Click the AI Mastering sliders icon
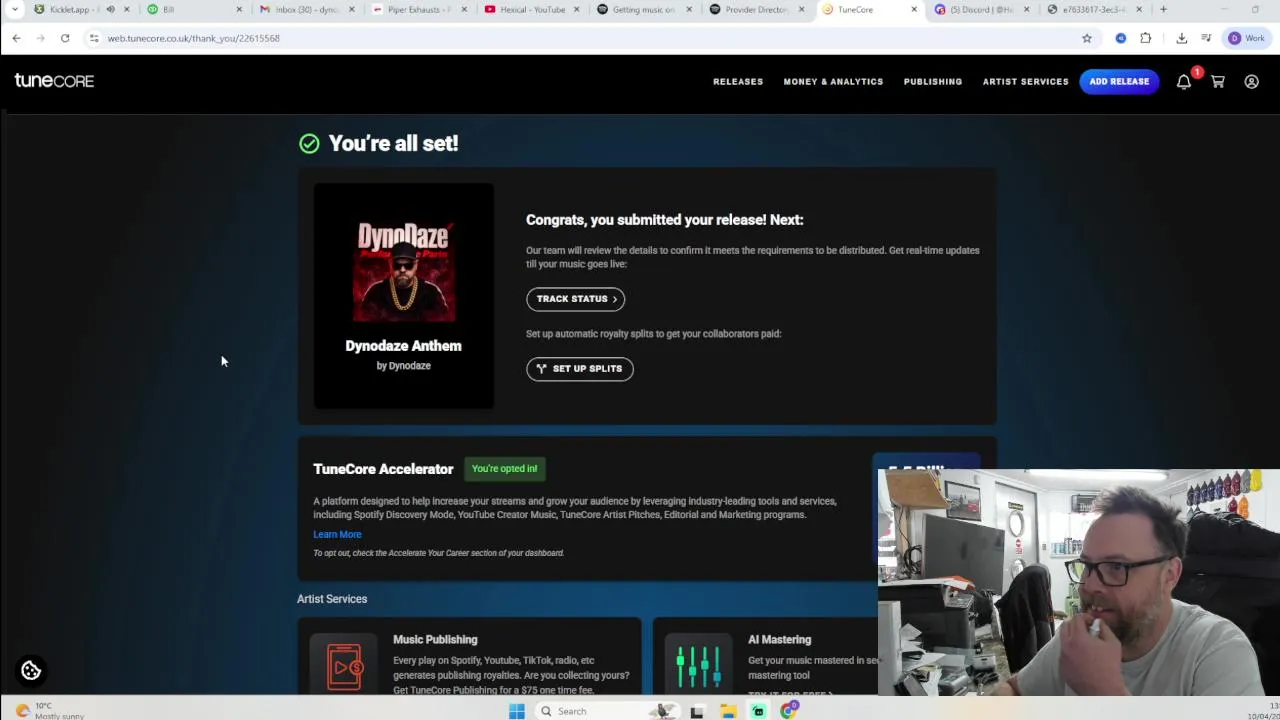Screen dimensions: 1280x720 (698, 666)
